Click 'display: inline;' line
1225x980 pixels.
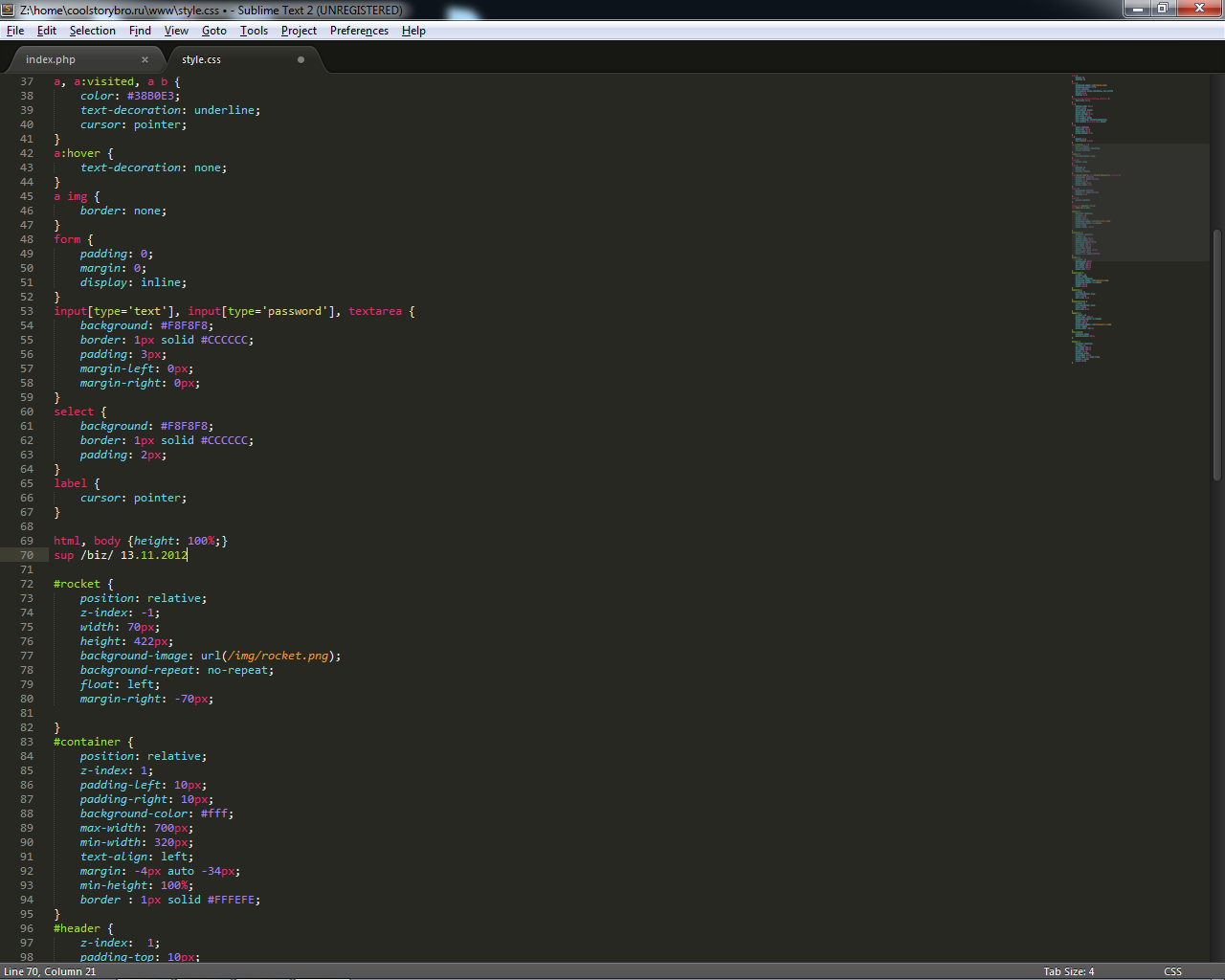pos(134,282)
